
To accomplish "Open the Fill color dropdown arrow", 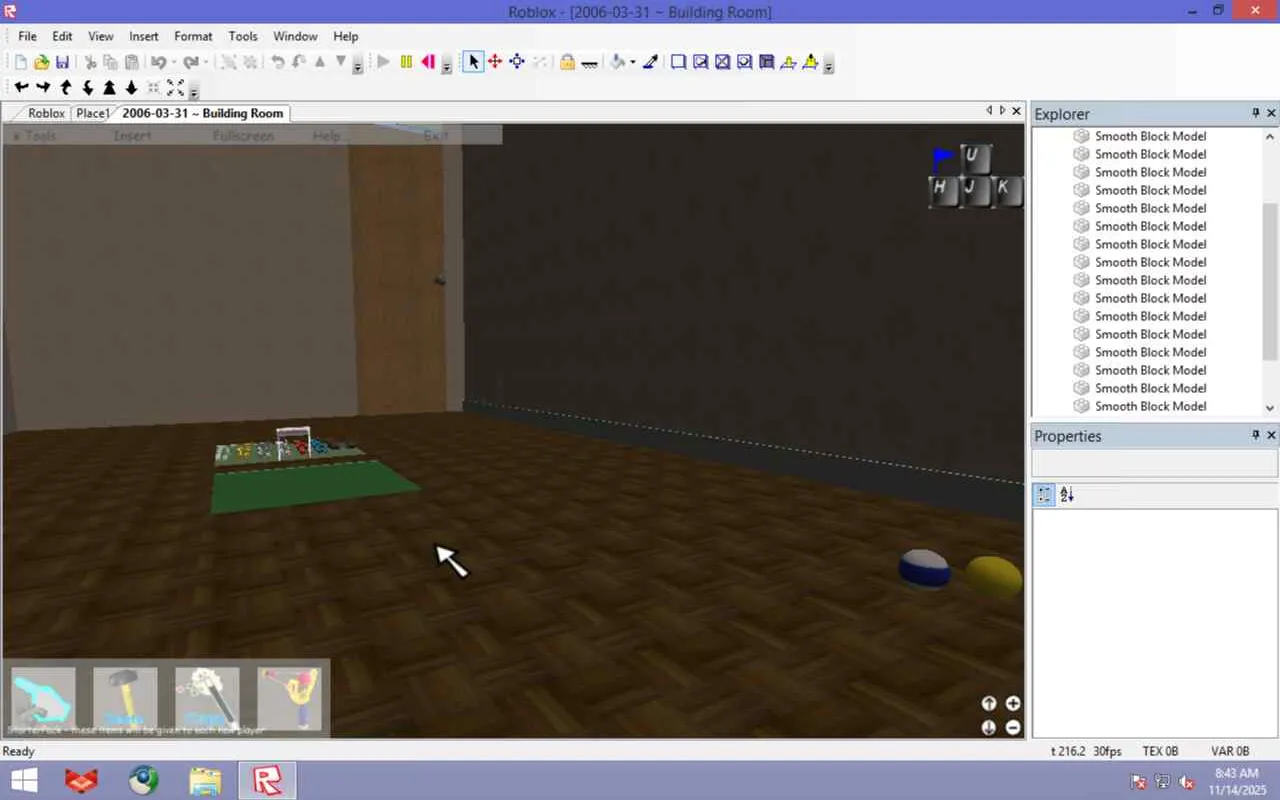I will pos(633,62).
